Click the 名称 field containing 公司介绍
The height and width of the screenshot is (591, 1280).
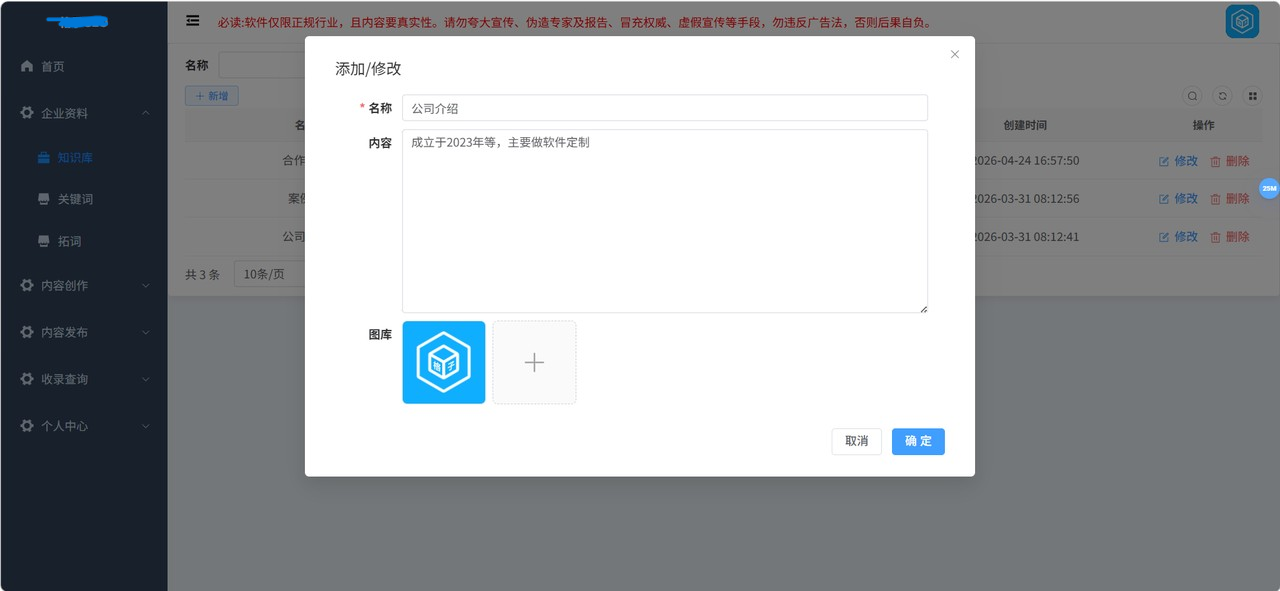(x=665, y=108)
